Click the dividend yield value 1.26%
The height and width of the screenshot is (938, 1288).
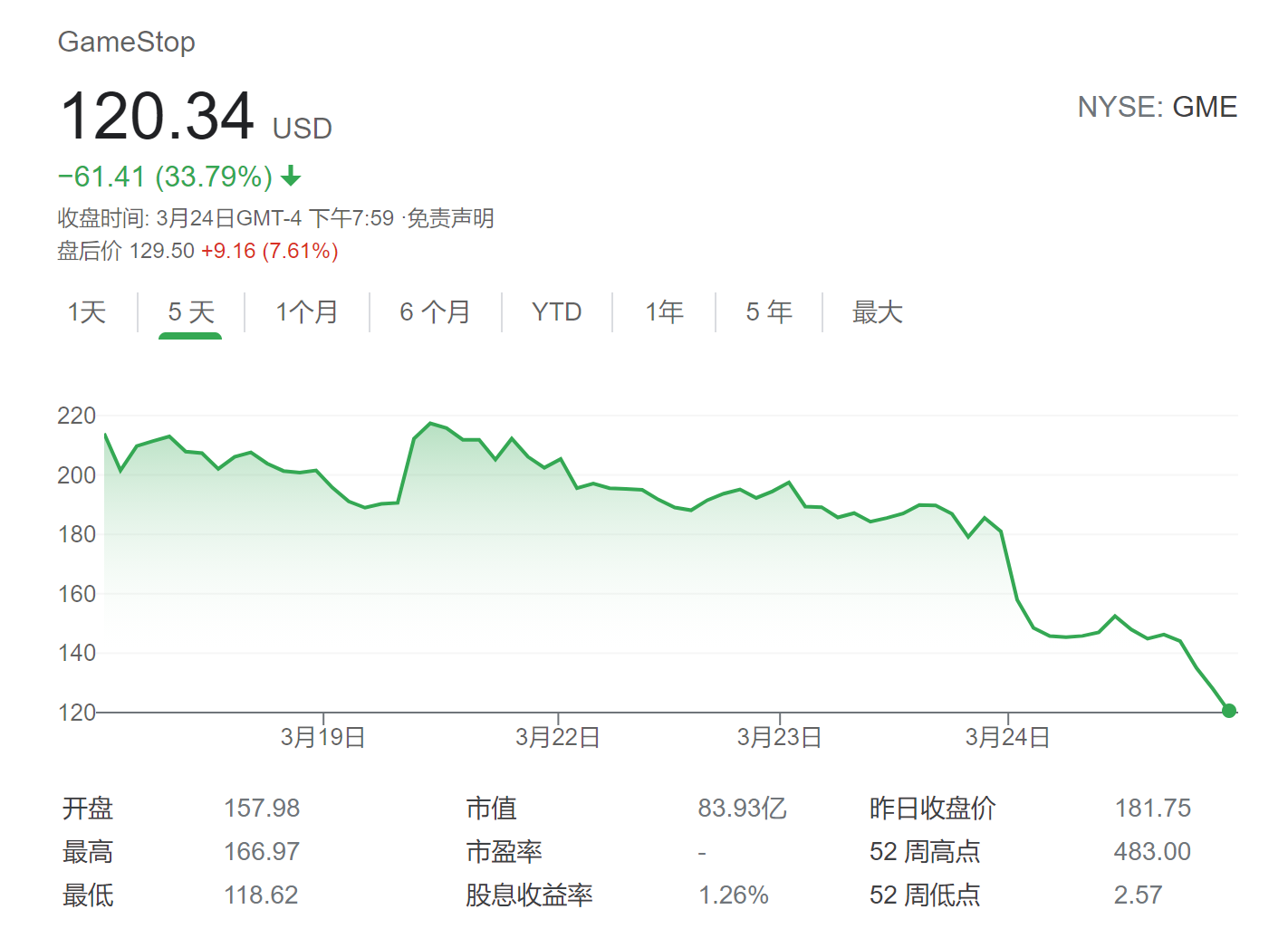tap(733, 895)
